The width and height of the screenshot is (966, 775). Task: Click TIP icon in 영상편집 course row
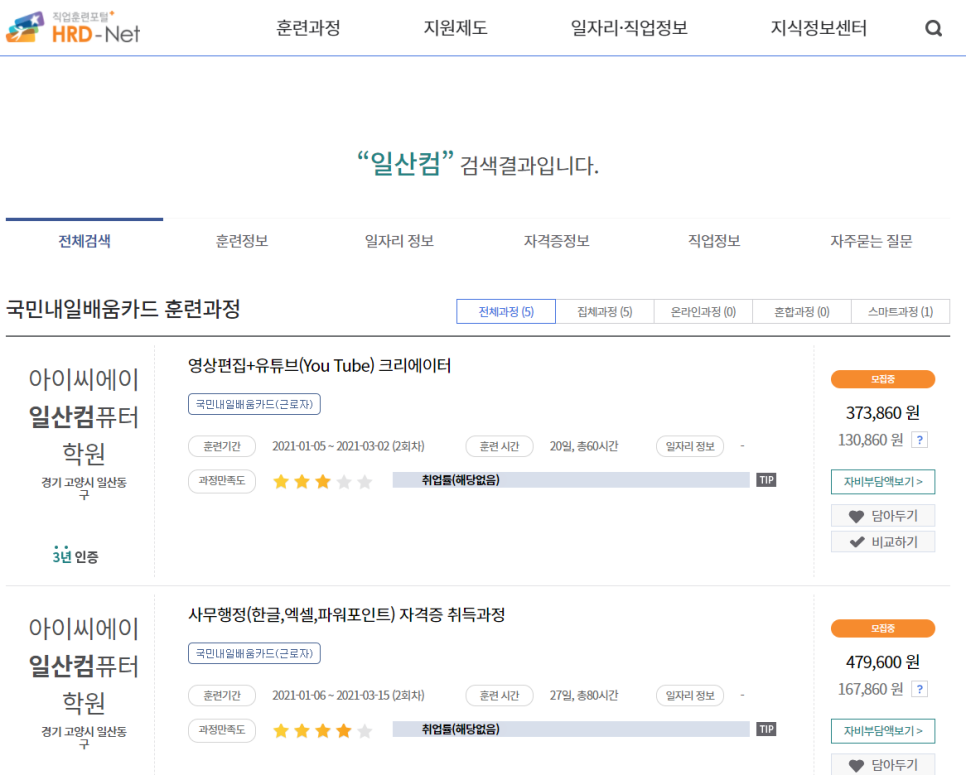[766, 481]
